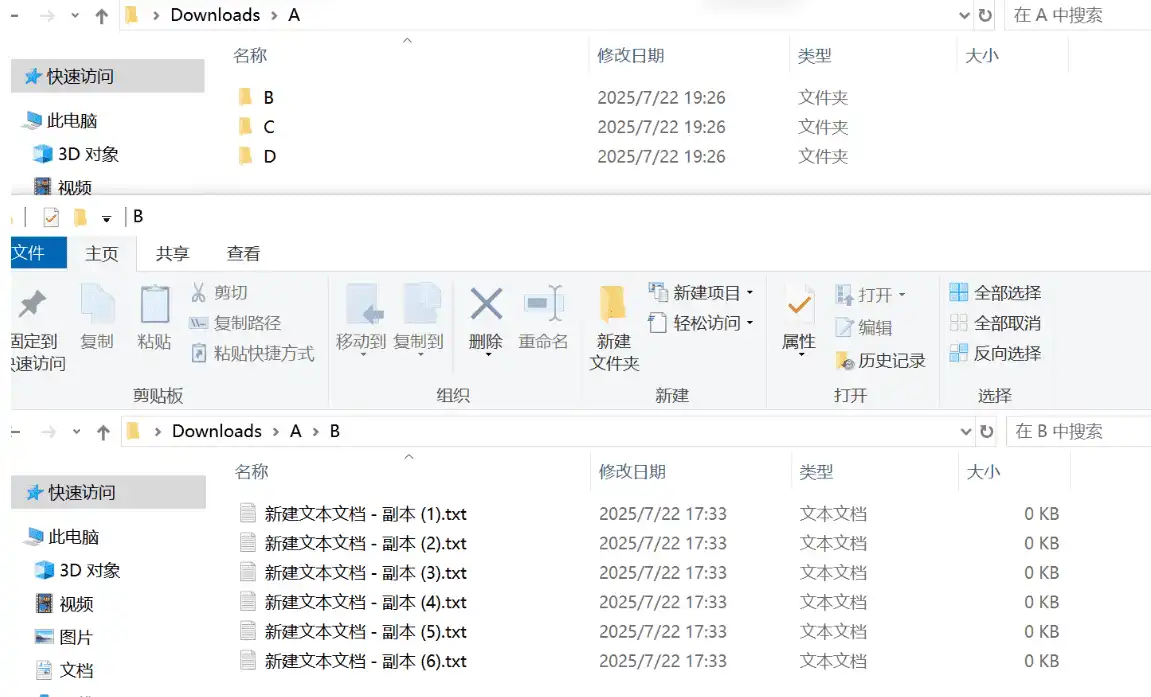Click Copy path (复制路径)
This screenshot has width=1151, height=697.
(235, 323)
